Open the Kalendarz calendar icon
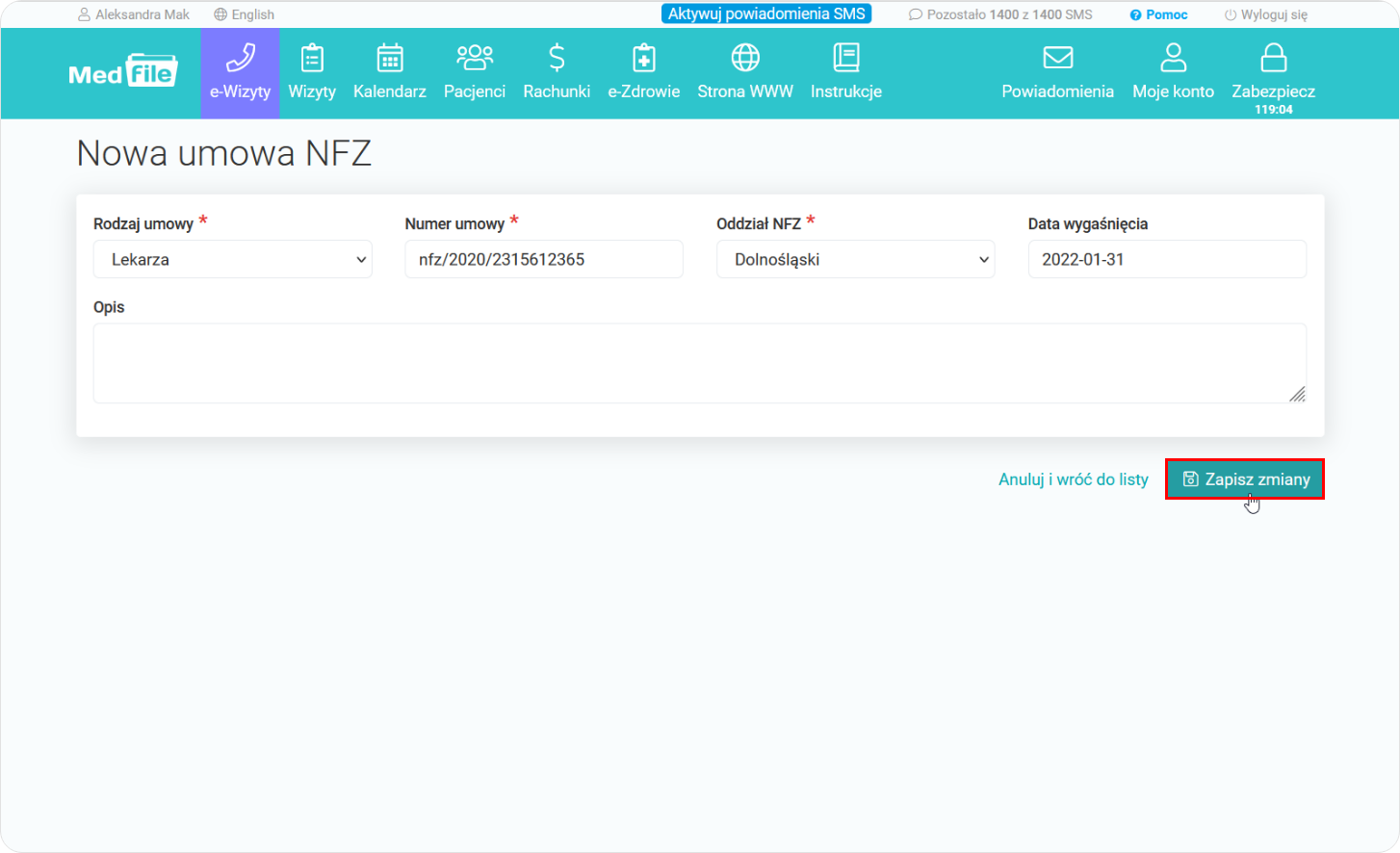Screen dimensions: 1400x853 click(x=390, y=58)
